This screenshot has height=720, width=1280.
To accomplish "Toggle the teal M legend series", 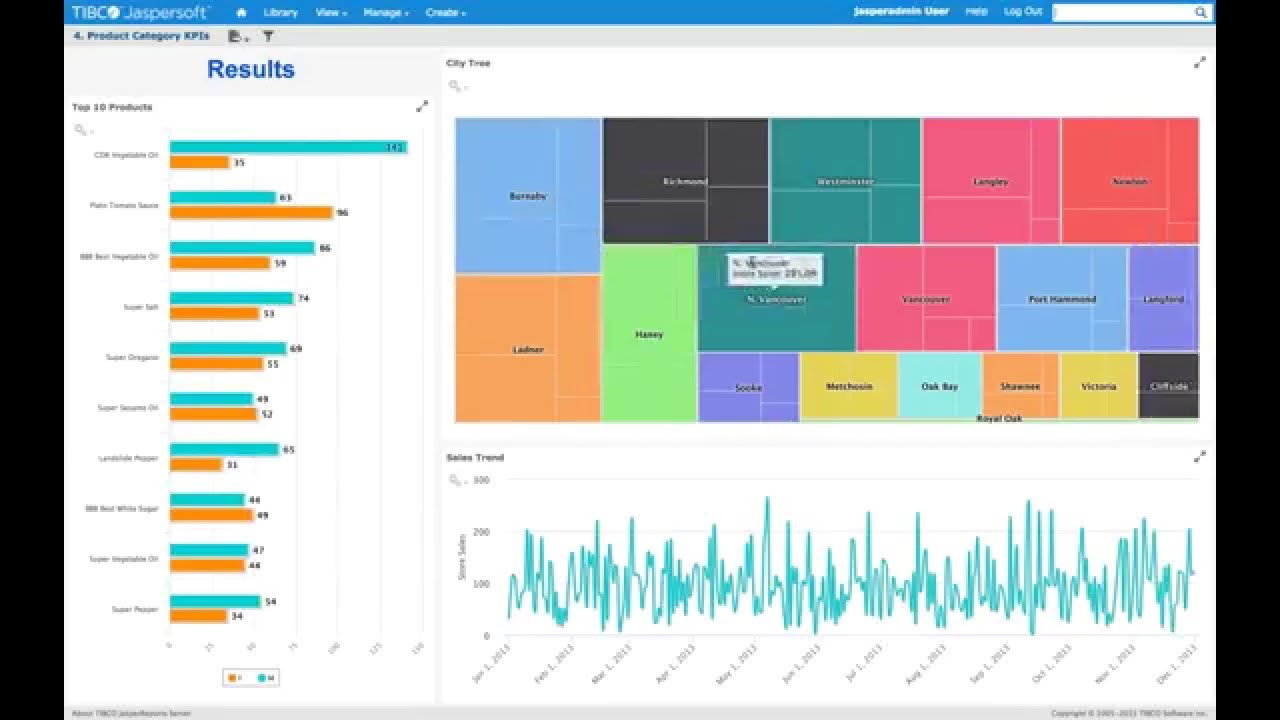I will (x=266, y=678).
